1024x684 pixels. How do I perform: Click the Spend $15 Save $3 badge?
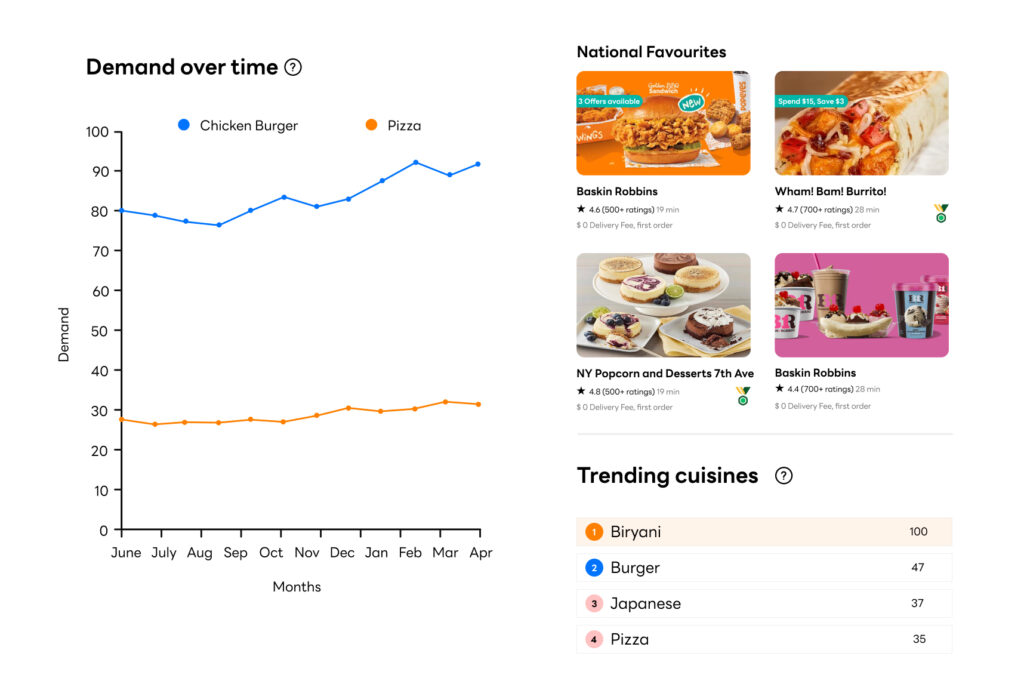(810, 101)
